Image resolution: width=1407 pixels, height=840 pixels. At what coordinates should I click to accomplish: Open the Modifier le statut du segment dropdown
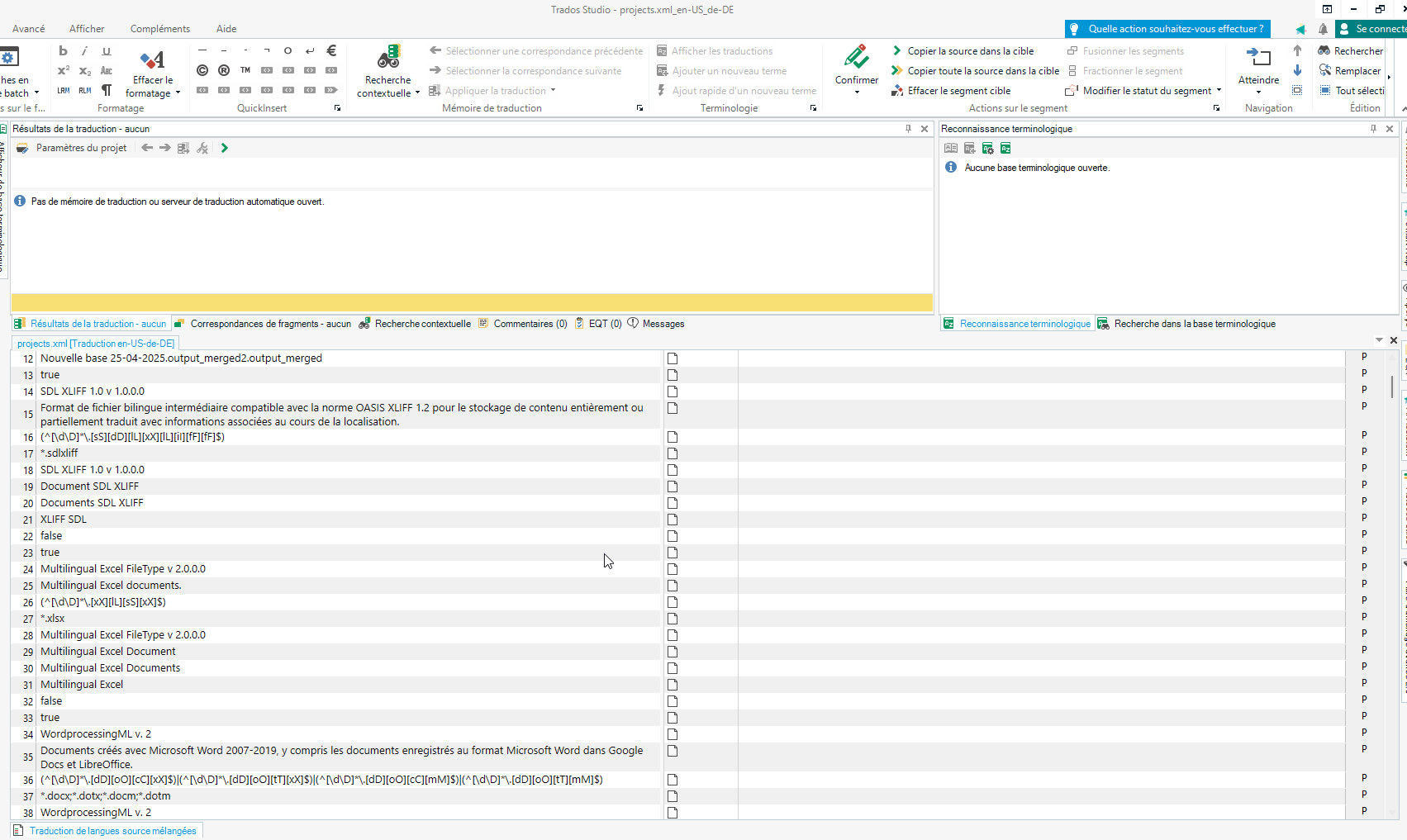(x=1219, y=91)
